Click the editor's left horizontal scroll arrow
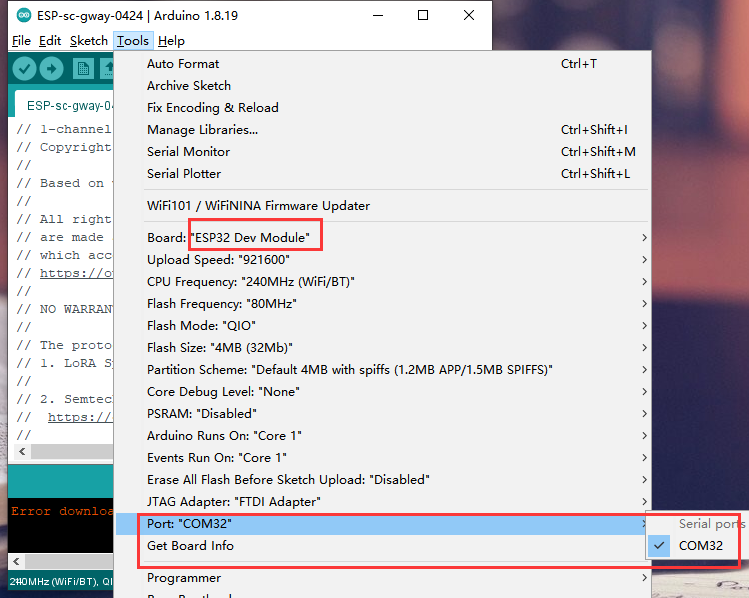The width and height of the screenshot is (749, 598). tap(22, 451)
